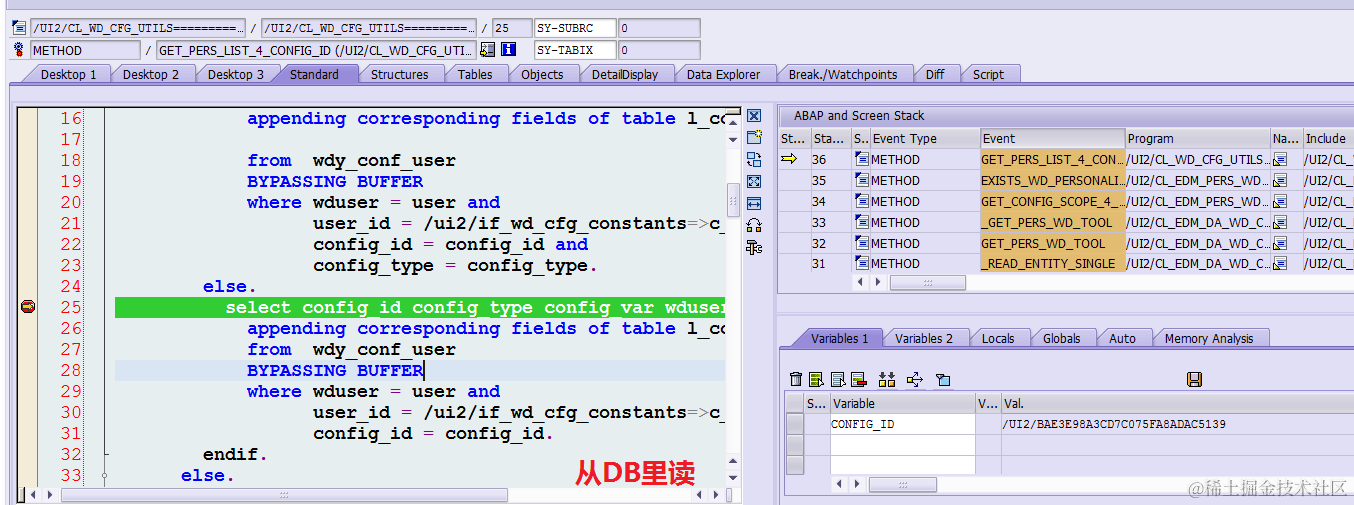The height and width of the screenshot is (505, 1354).
Task: Click the stack table scroll right arrow
Action: pos(878,283)
